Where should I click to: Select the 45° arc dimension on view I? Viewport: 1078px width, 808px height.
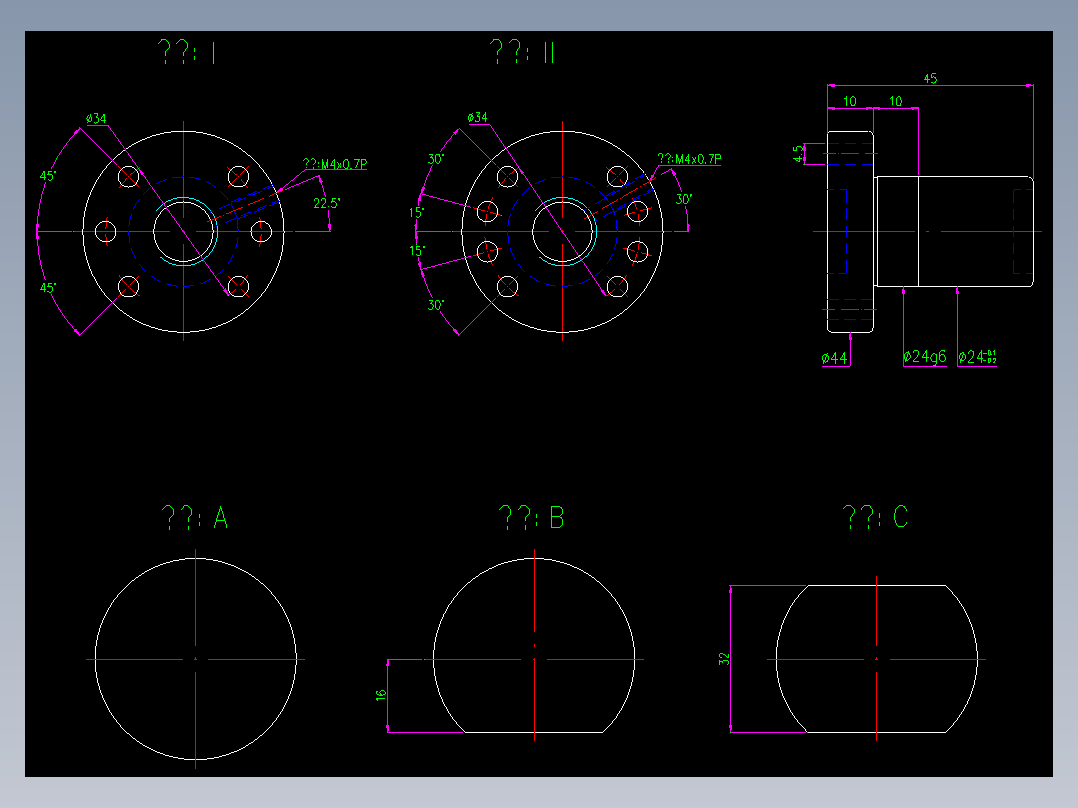tap(47, 174)
